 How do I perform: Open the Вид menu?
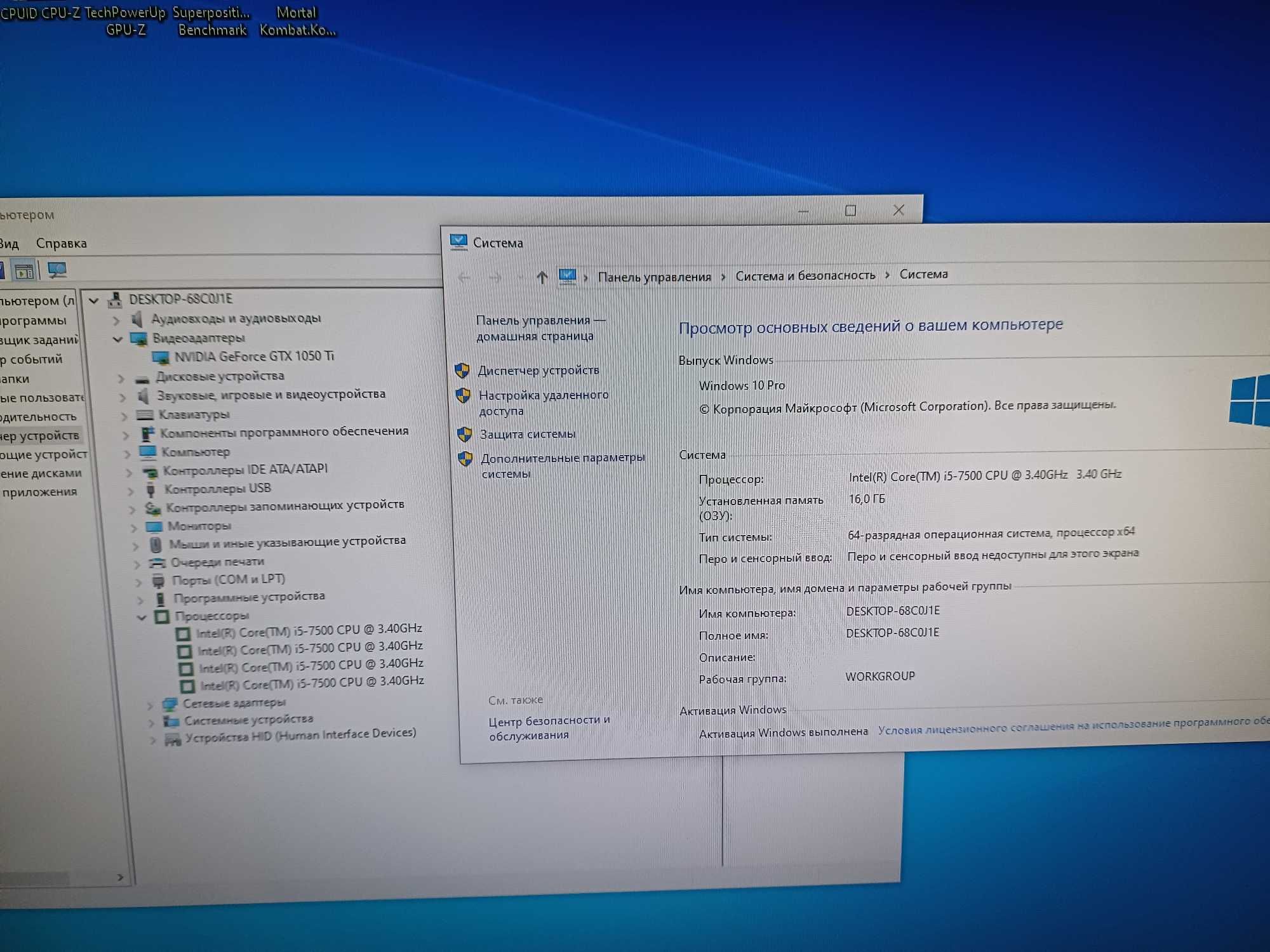[9, 244]
